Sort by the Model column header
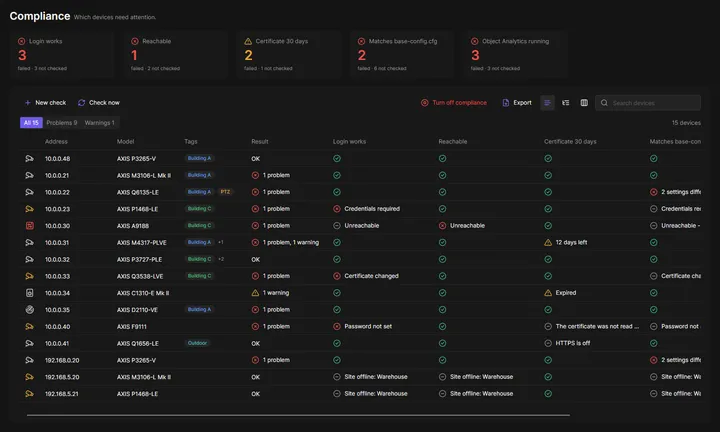 click(125, 141)
